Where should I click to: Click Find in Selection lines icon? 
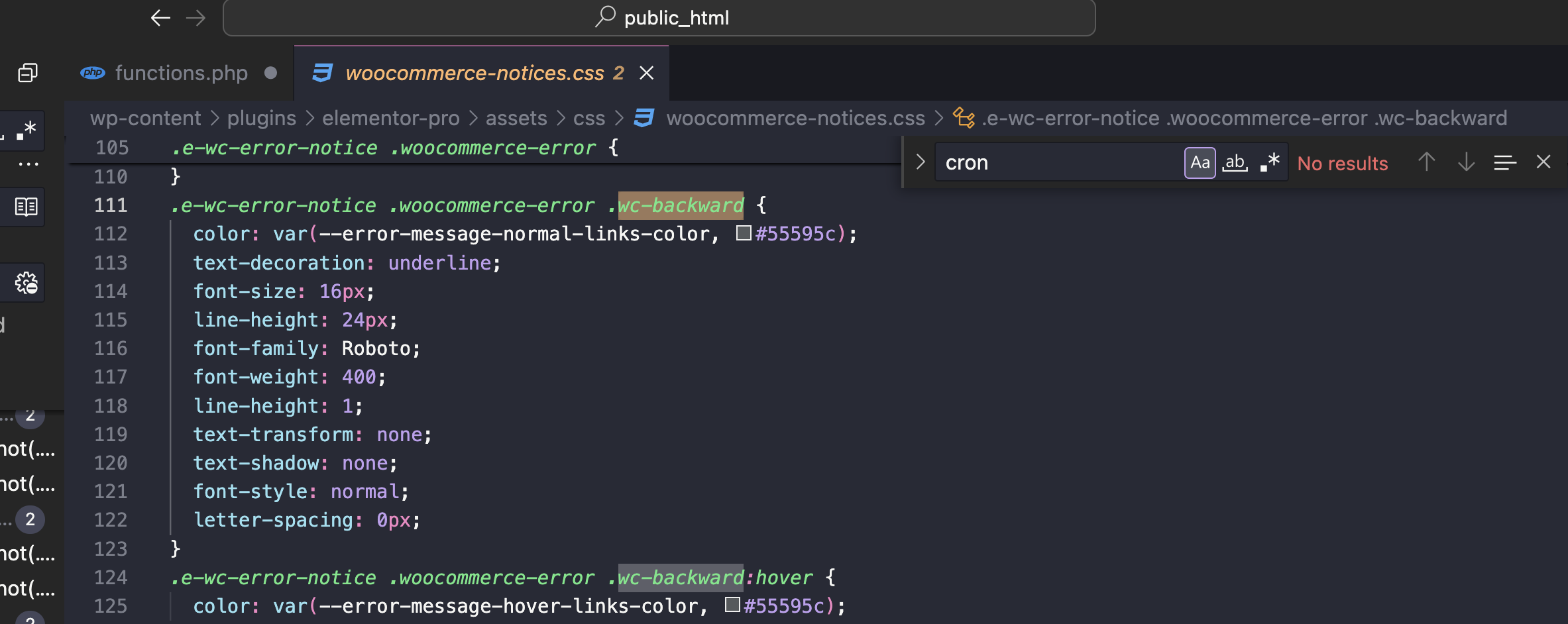pyautogui.click(x=1505, y=162)
